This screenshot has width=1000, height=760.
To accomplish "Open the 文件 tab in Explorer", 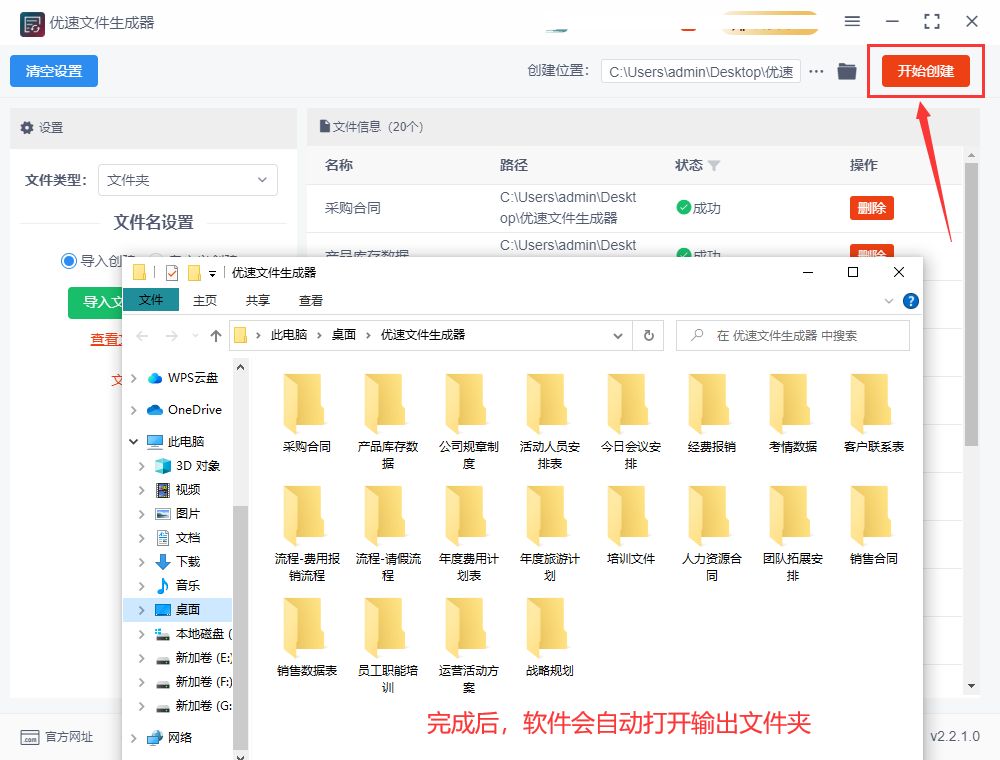I will pos(151,300).
